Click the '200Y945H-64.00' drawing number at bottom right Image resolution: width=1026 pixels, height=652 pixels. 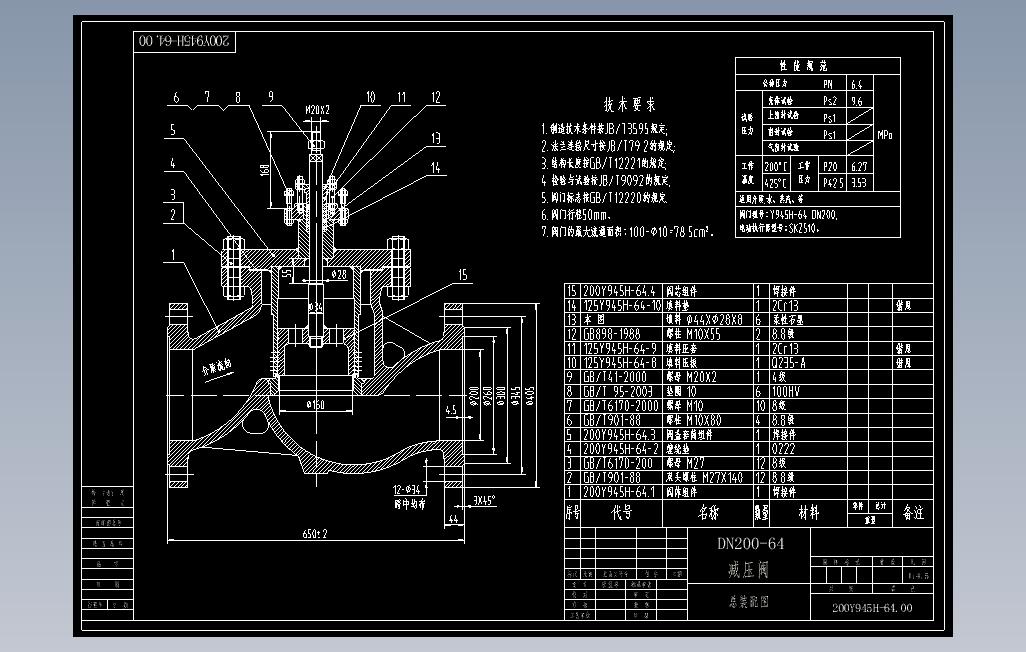[x=872, y=608]
